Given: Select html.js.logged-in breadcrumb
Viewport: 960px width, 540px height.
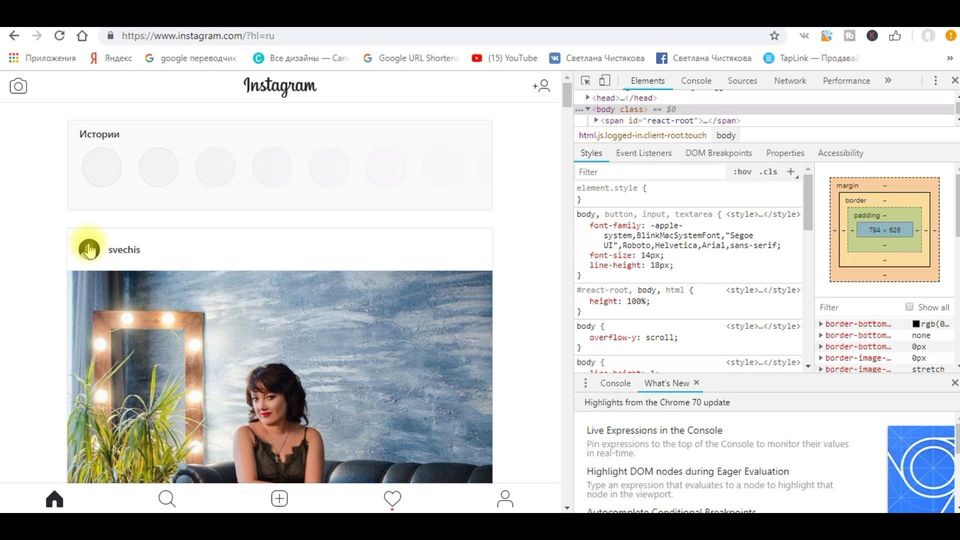Looking at the screenshot, I should pyautogui.click(x=642, y=135).
